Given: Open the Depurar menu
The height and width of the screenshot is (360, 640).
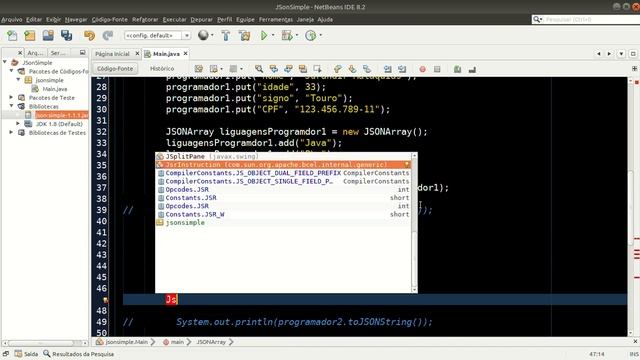Looking at the screenshot, I should click(202, 19).
